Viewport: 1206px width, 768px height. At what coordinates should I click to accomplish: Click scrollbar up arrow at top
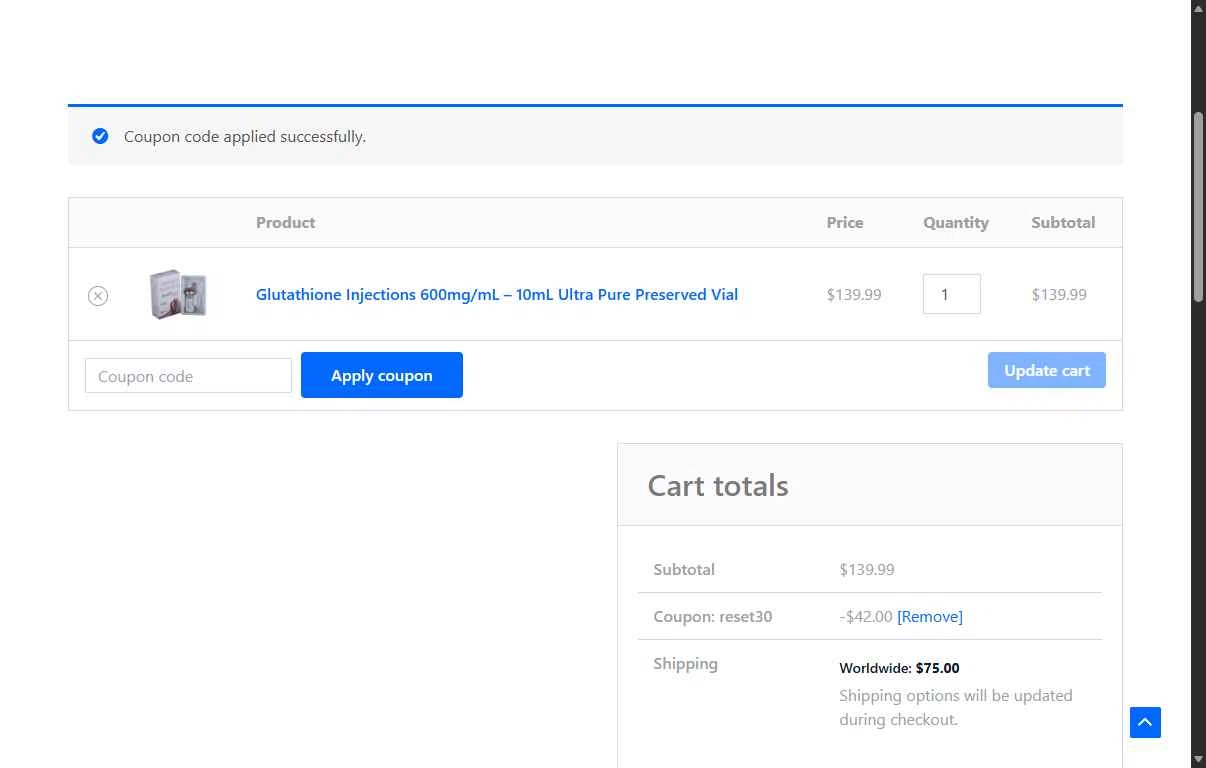pos(1198,8)
